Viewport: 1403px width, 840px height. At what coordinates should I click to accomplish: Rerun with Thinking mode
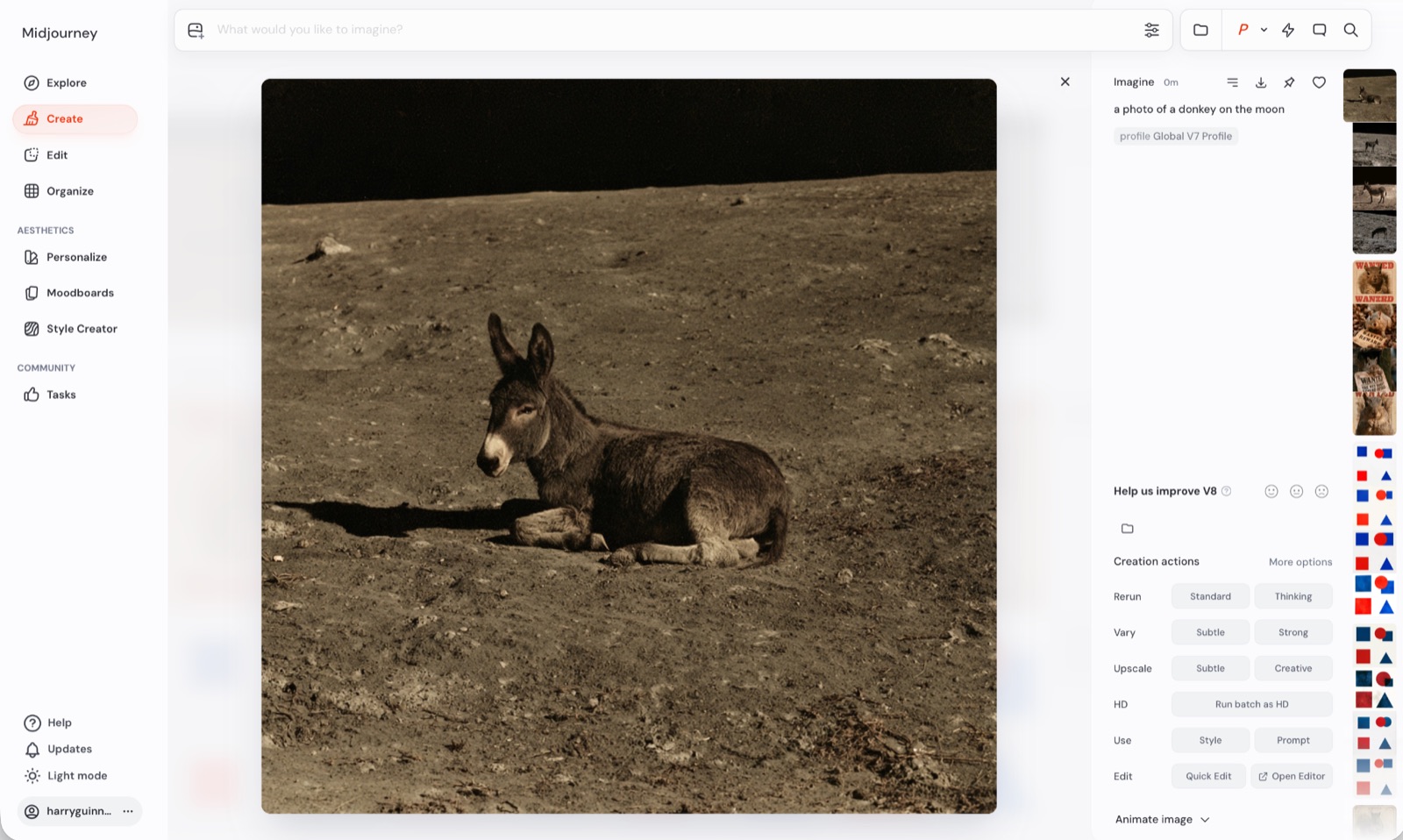click(x=1293, y=596)
